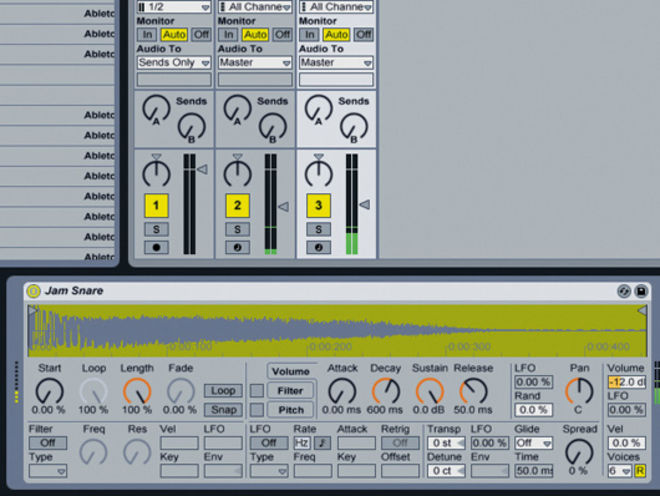Viewport: 660px width, 496px height.
Task: Solo track 2
Action: (x=237, y=229)
